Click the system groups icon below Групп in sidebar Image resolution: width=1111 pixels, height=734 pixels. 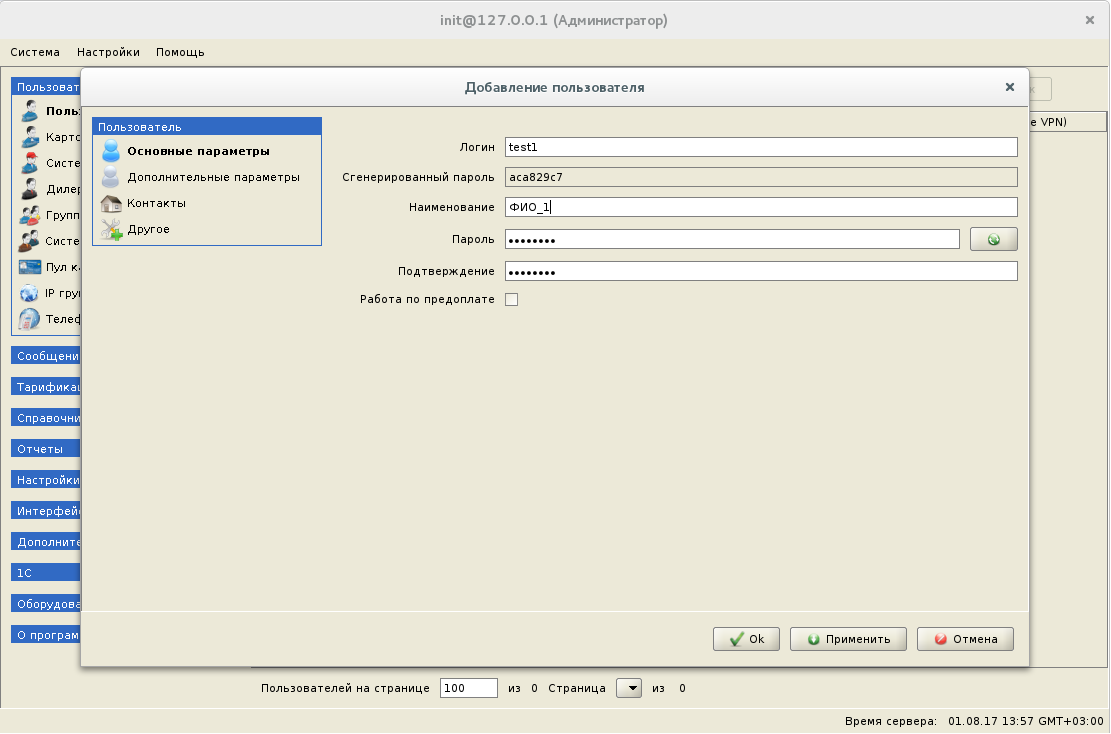tap(30, 241)
